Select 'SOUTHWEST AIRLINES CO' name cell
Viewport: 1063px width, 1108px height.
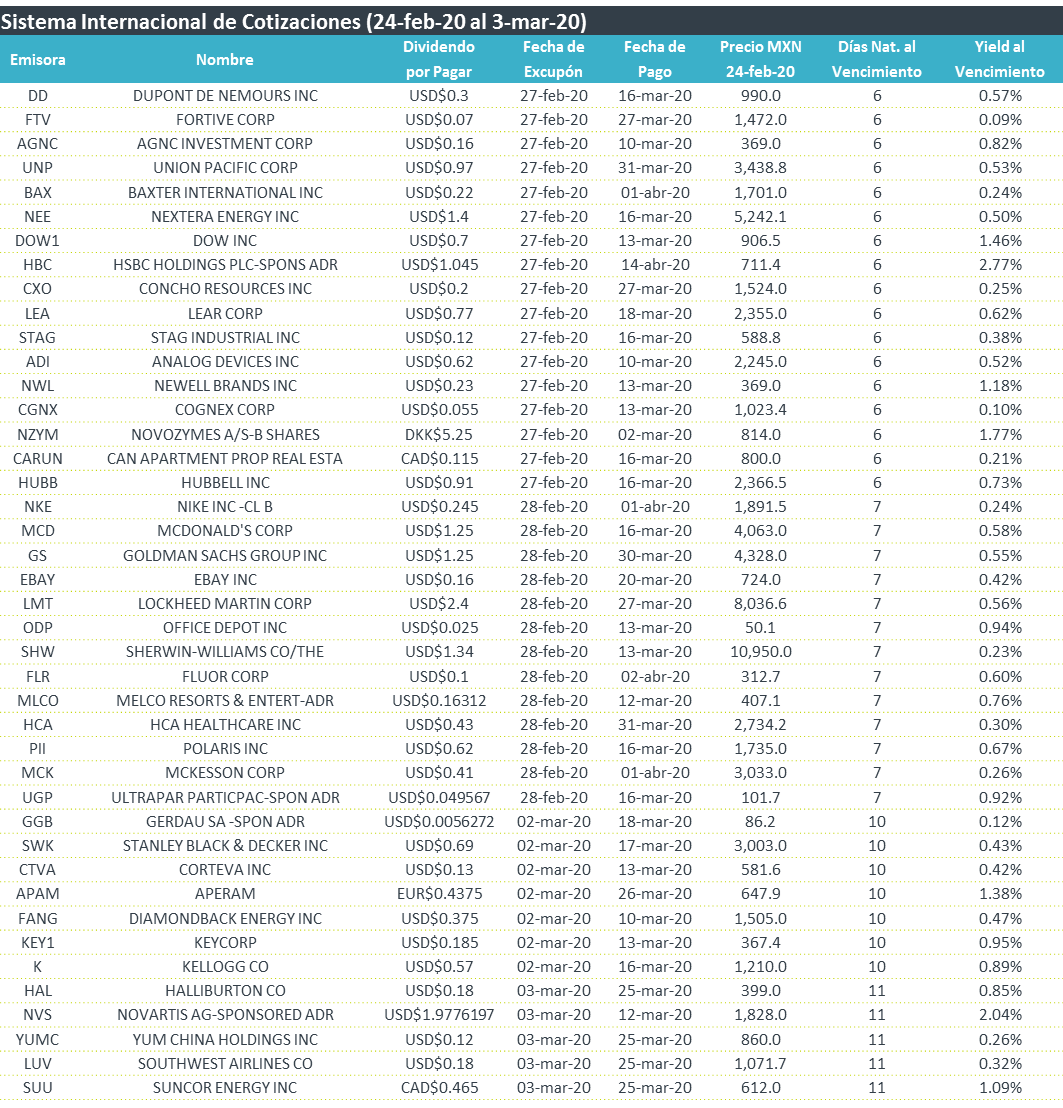225,1063
